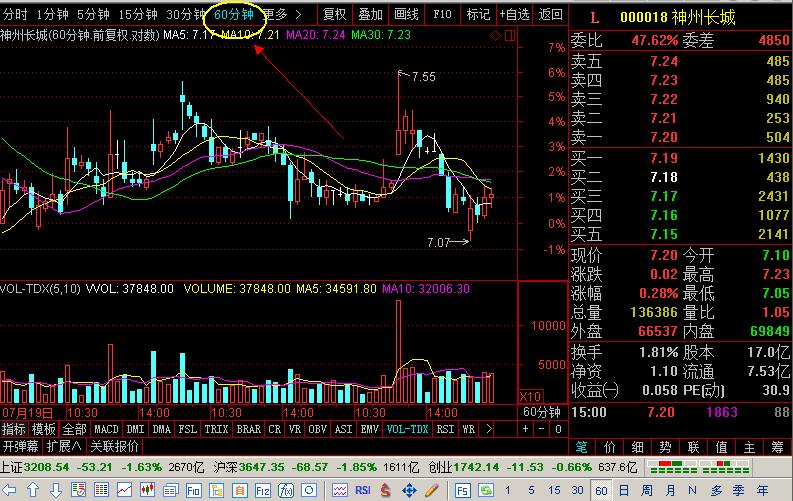
Task: Open the 多 multi-period selector
Action: (x=716, y=490)
